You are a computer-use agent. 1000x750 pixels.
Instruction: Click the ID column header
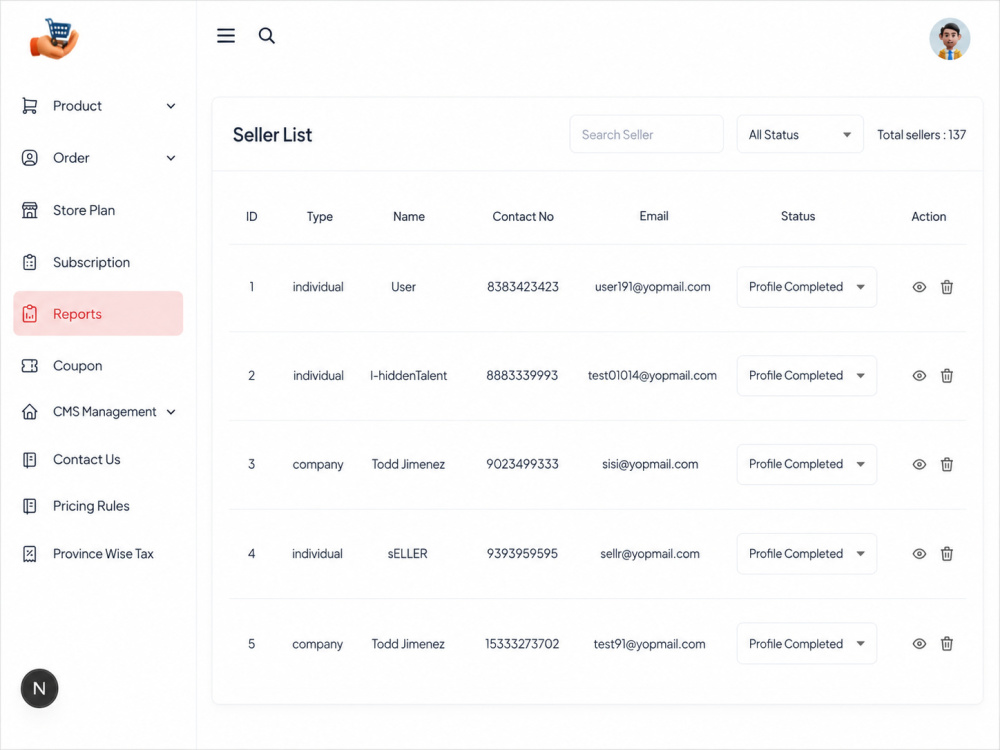point(252,216)
